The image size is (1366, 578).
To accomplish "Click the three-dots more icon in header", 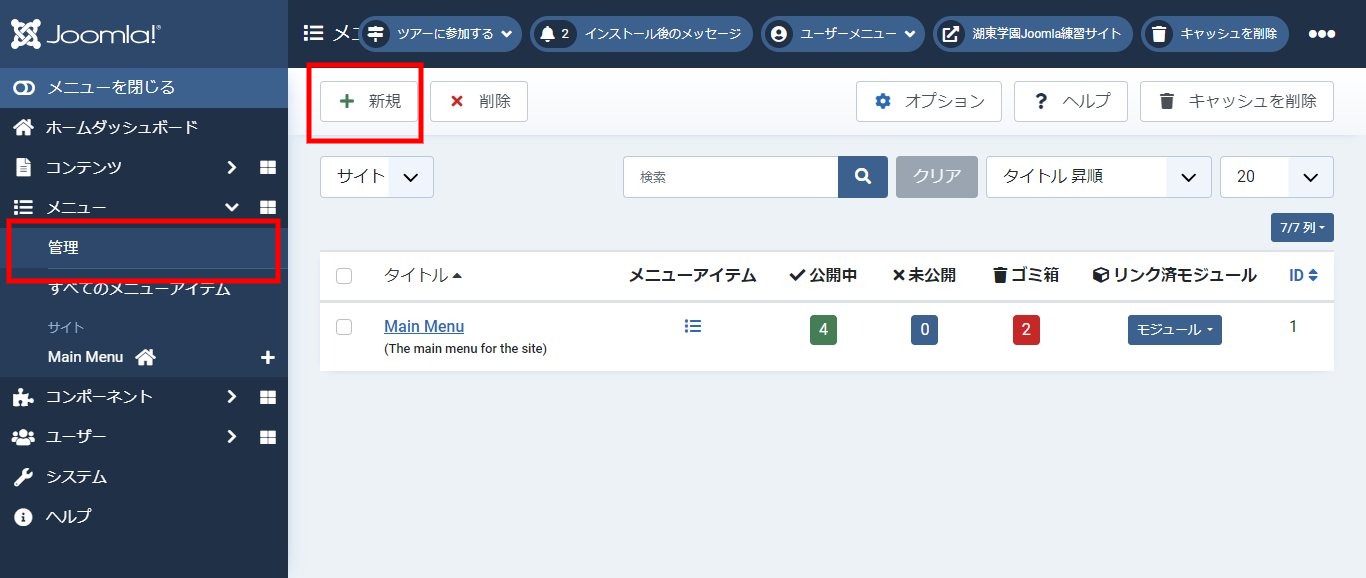I will tap(1321, 34).
